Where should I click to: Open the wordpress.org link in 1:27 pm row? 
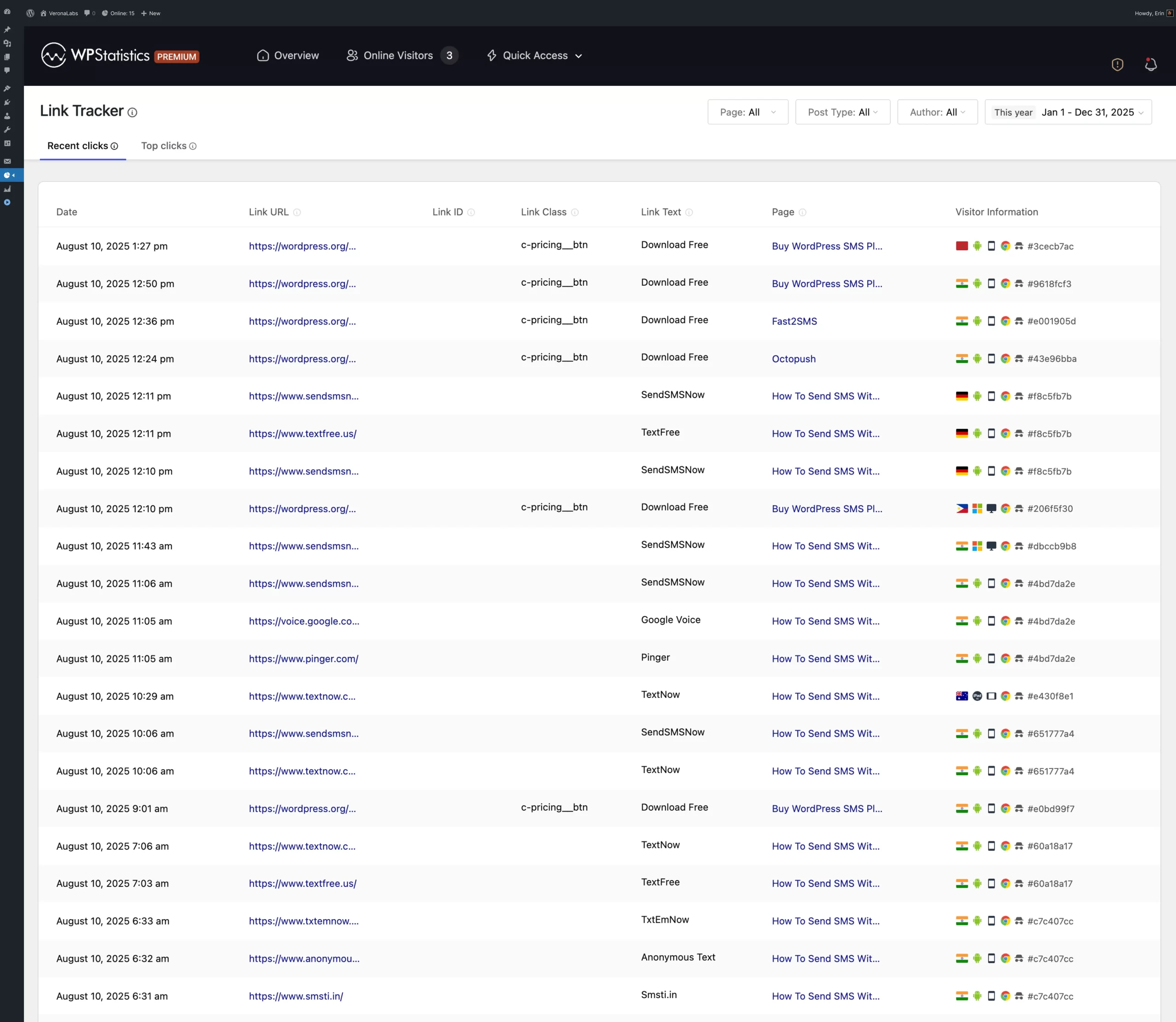point(302,246)
